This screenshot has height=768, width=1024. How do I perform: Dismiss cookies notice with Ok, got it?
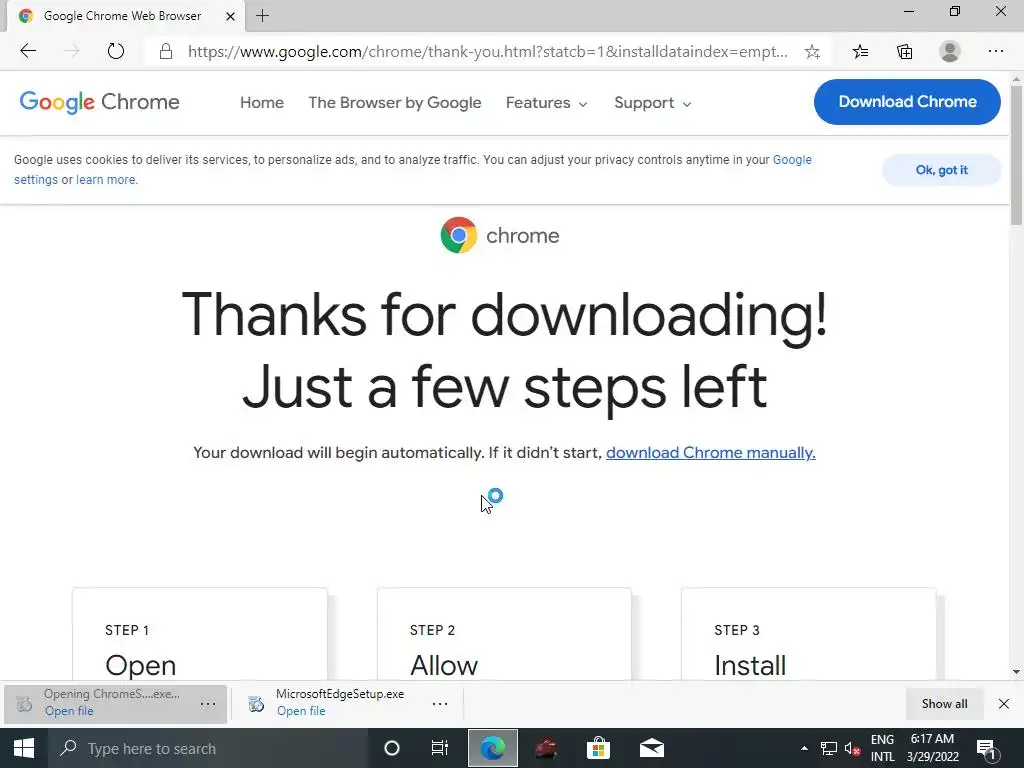941,170
